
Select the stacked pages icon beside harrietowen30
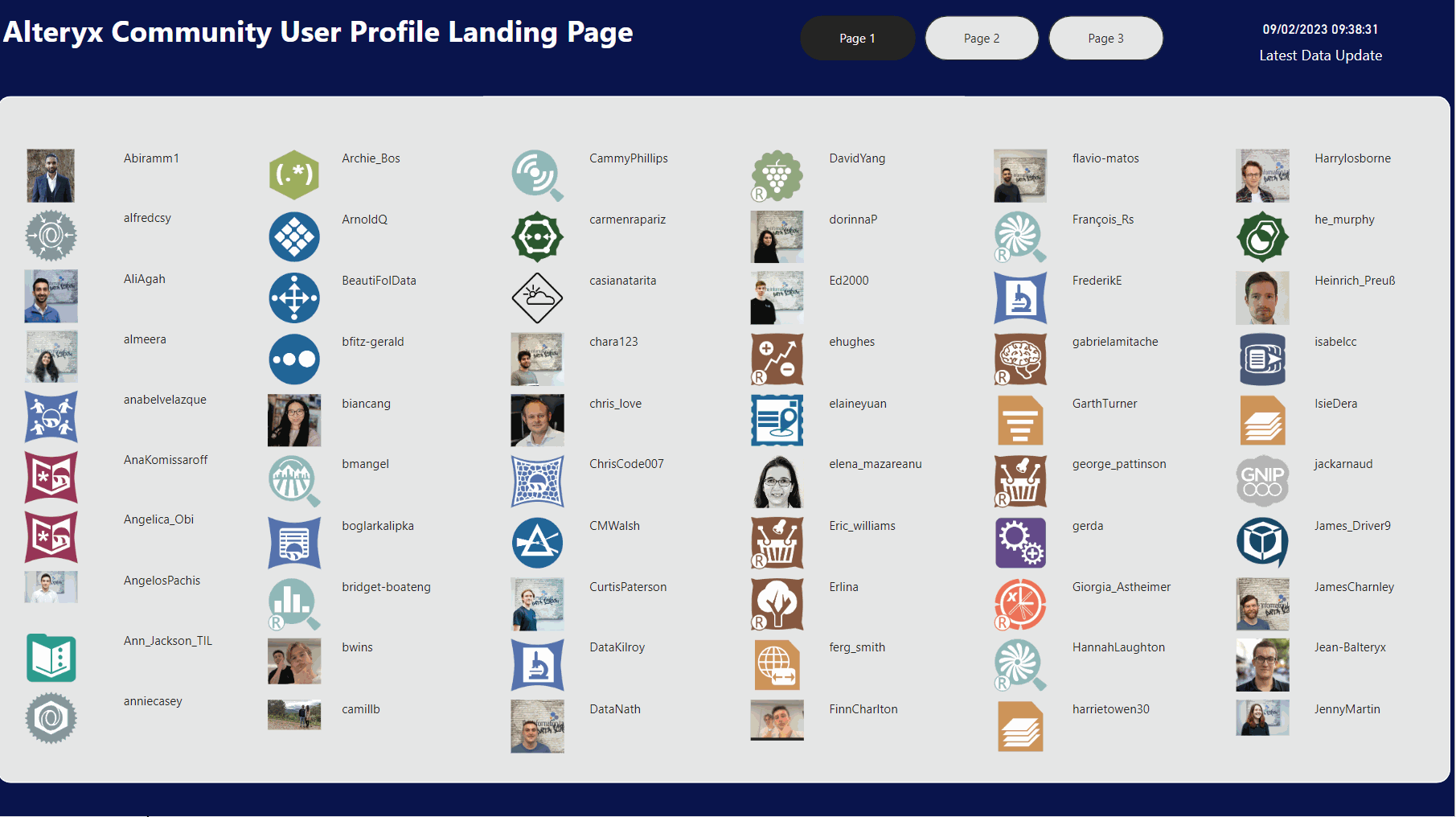click(1020, 726)
